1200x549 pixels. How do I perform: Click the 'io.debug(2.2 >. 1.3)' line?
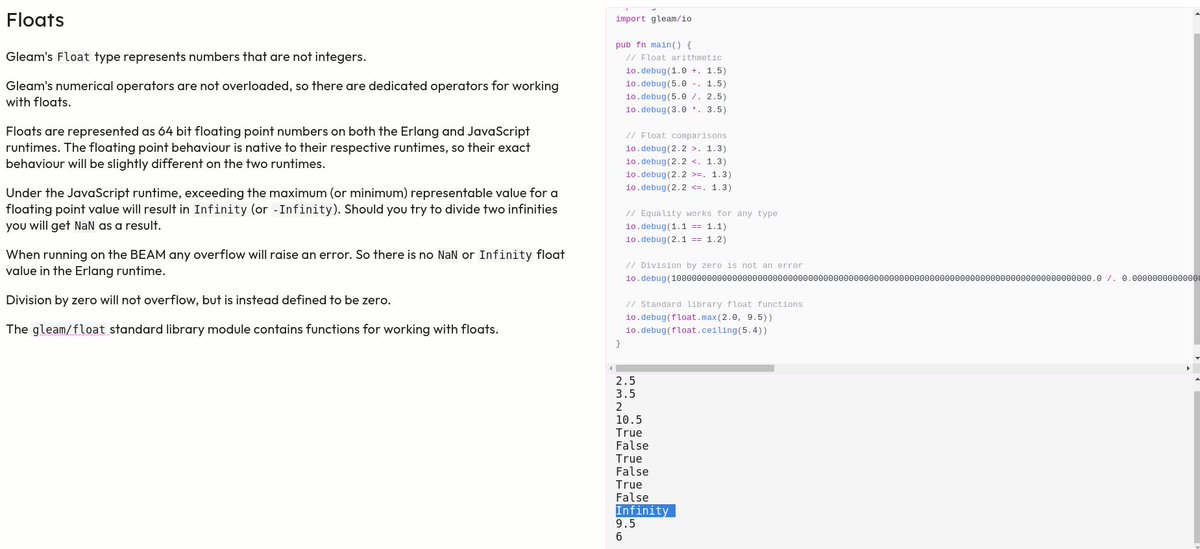[x=676, y=149]
